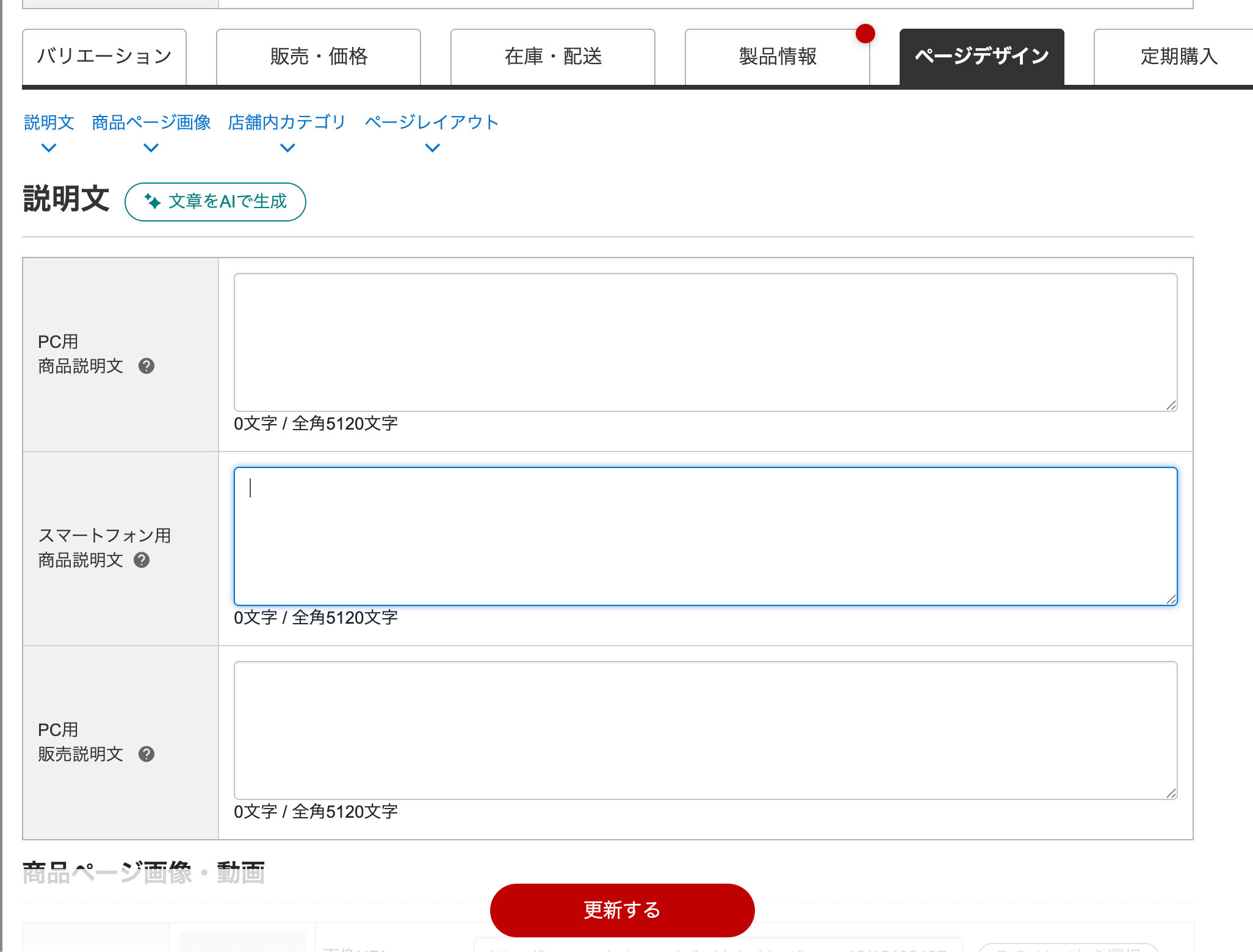The height and width of the screenshot is (952, 1253).
Task: Expand the chevron under 説明文
Action: click(x=48, y=147)
